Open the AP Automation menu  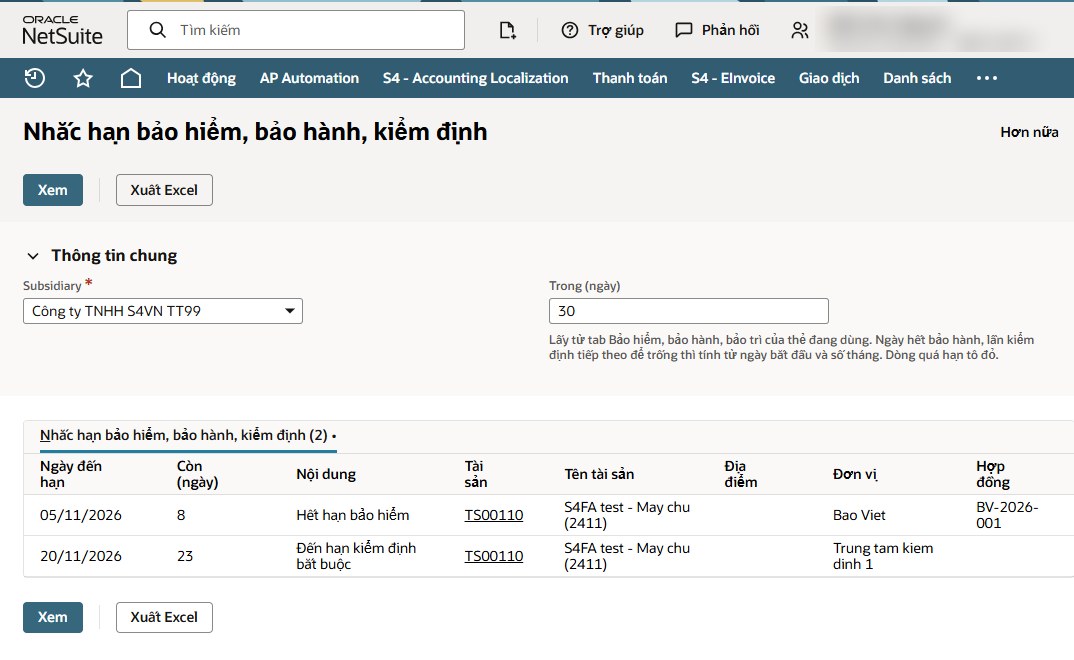(309, 78)
